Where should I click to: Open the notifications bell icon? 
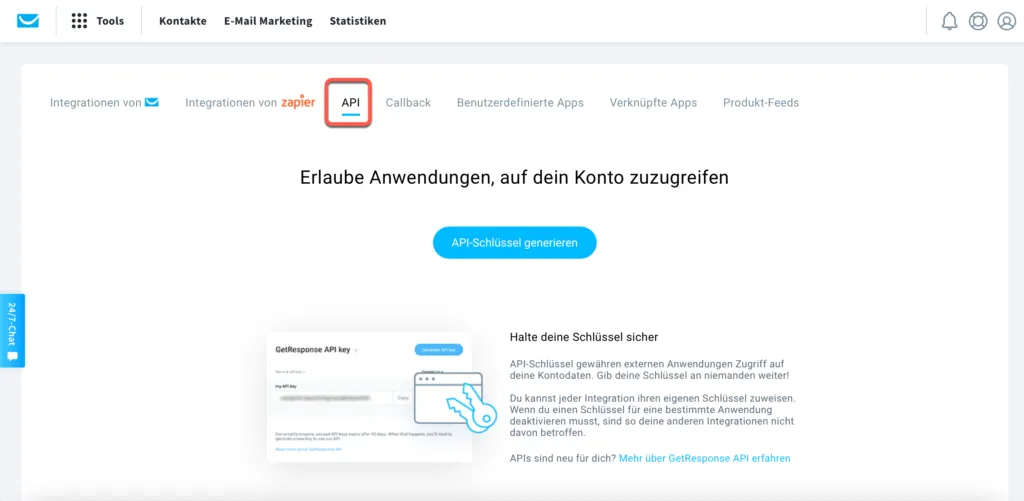click(949, 21)
